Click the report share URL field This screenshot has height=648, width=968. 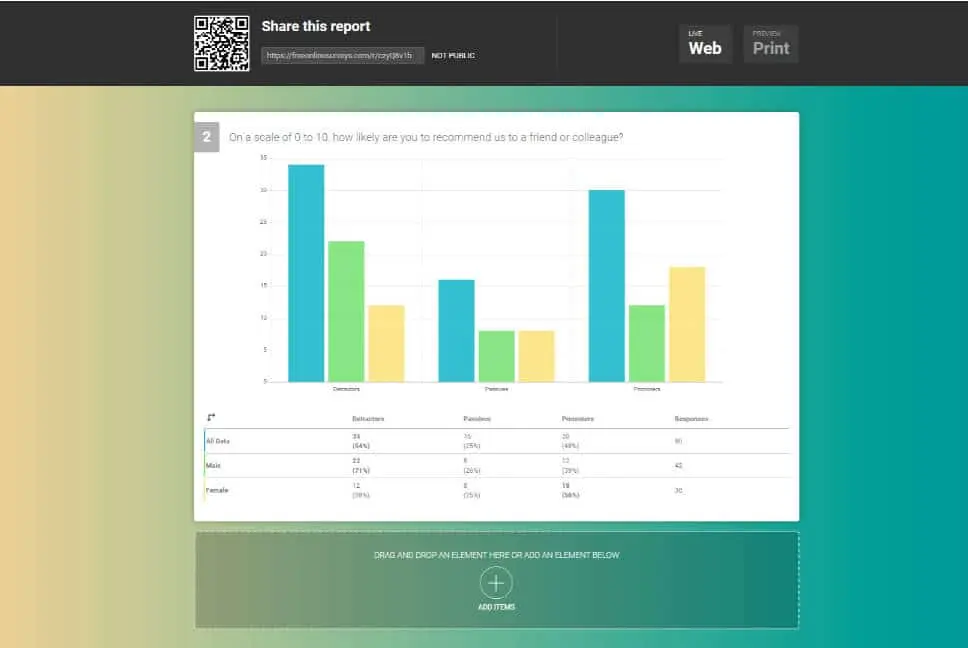tap(342, 56)
